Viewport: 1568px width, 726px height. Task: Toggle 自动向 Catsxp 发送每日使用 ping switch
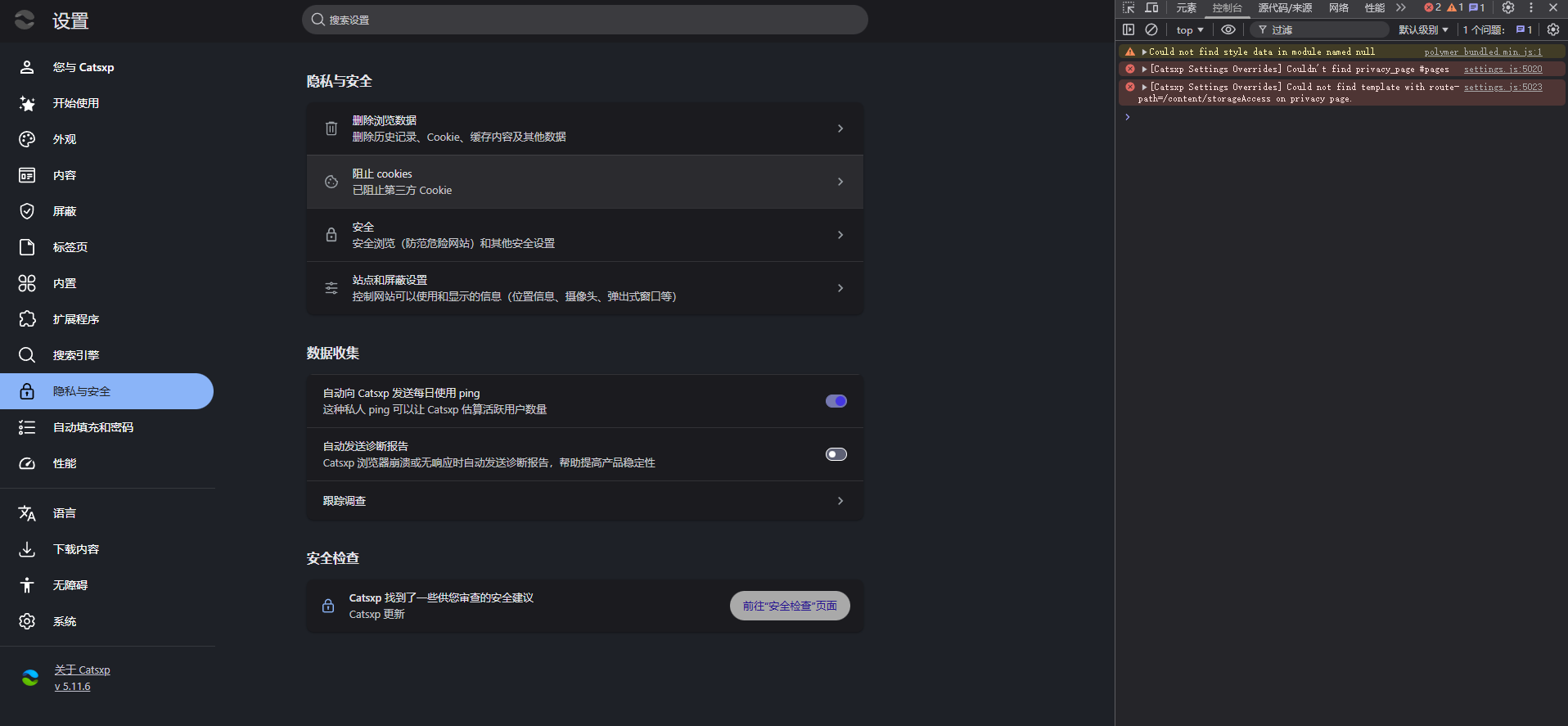tap(836, 401)
